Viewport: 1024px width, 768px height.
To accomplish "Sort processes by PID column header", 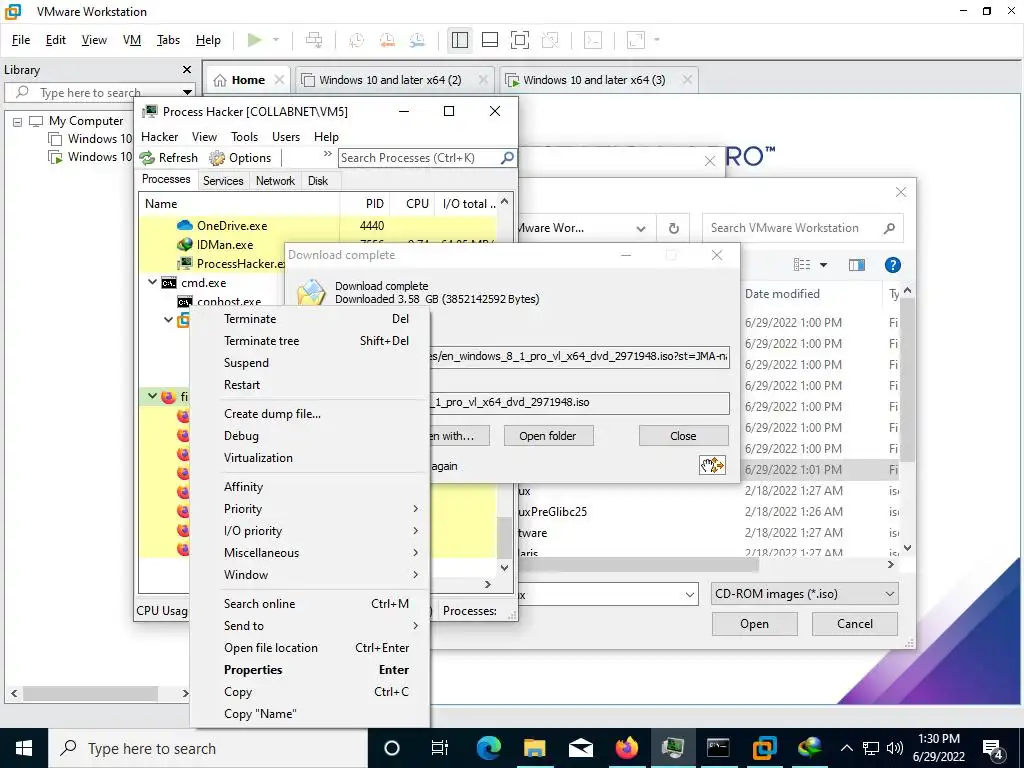I will coord(365,204).
